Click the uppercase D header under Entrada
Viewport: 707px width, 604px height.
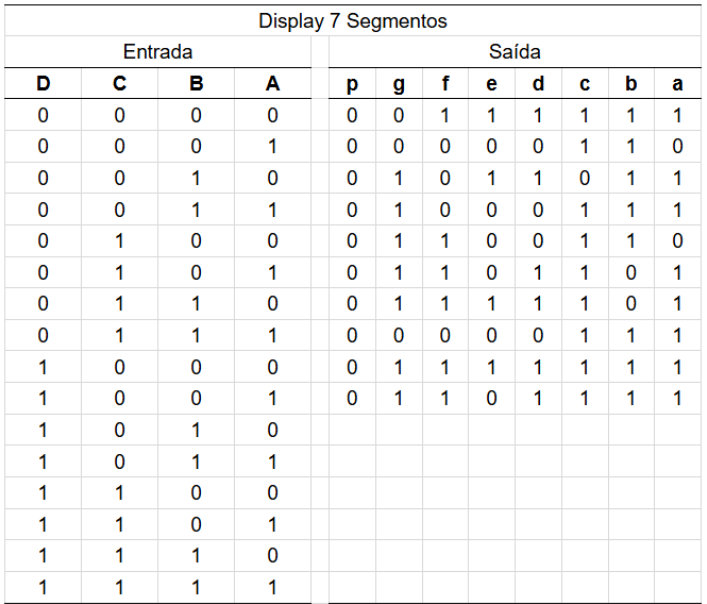click(43, 84)
